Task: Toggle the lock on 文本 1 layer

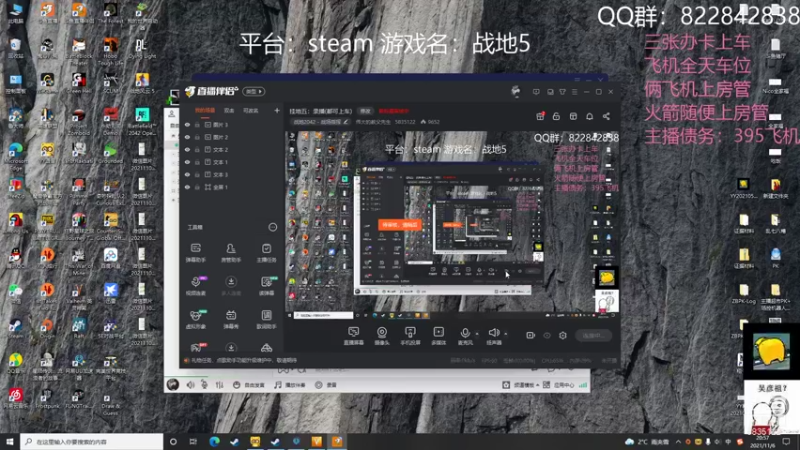Action: [x=197, y=162]
